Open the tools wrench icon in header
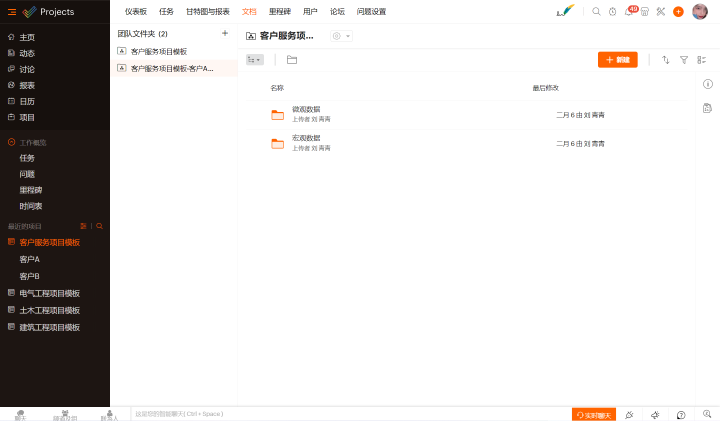This screenshot has height=421, width=720. point(661,12)
